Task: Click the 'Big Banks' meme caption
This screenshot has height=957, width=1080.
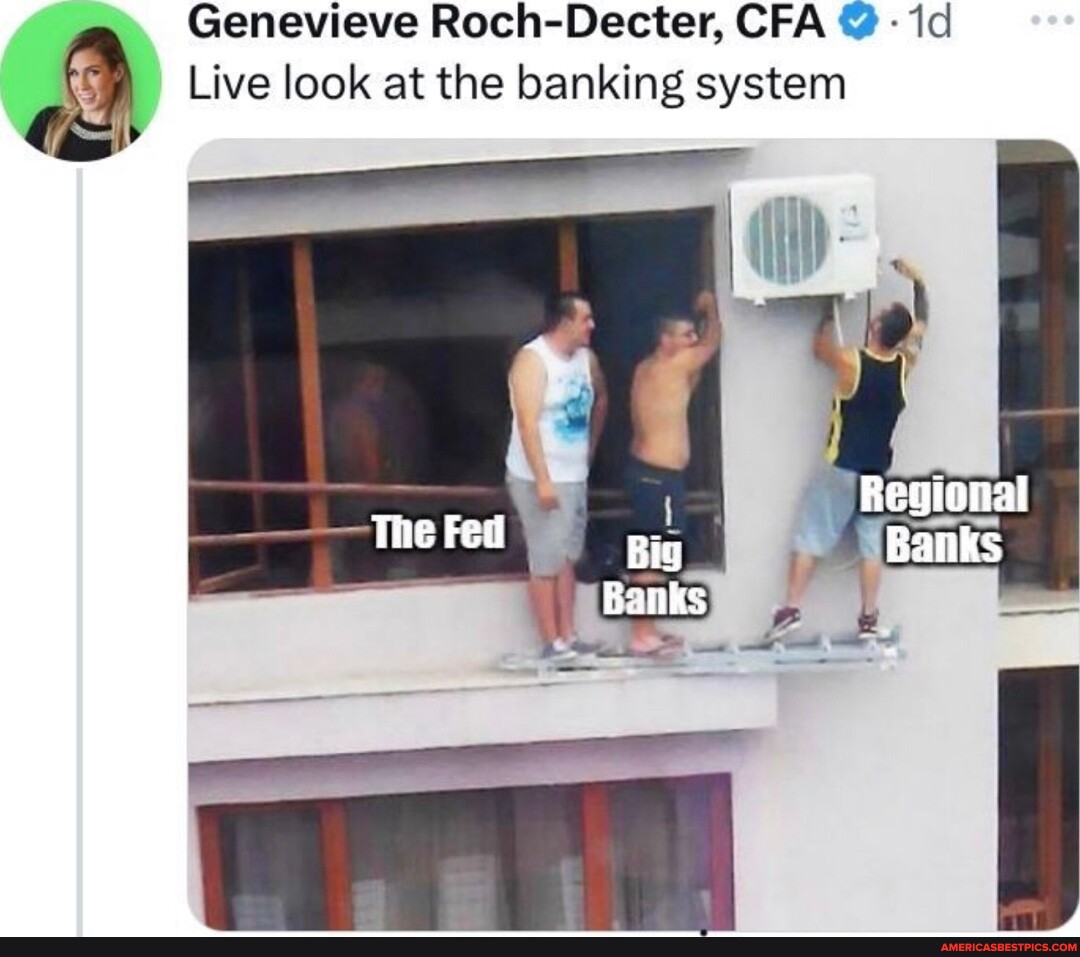Action: 654,576
